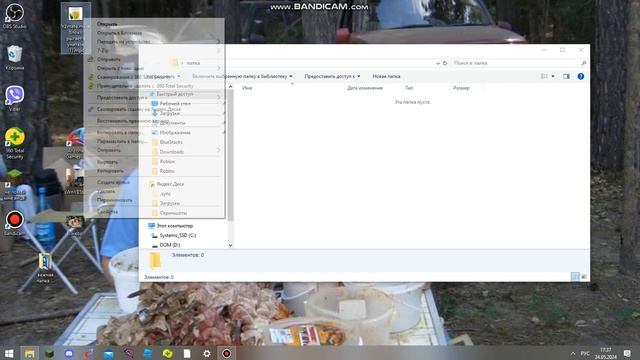
Task: Open Discord from the taskbar
Action: click(69, 353)
